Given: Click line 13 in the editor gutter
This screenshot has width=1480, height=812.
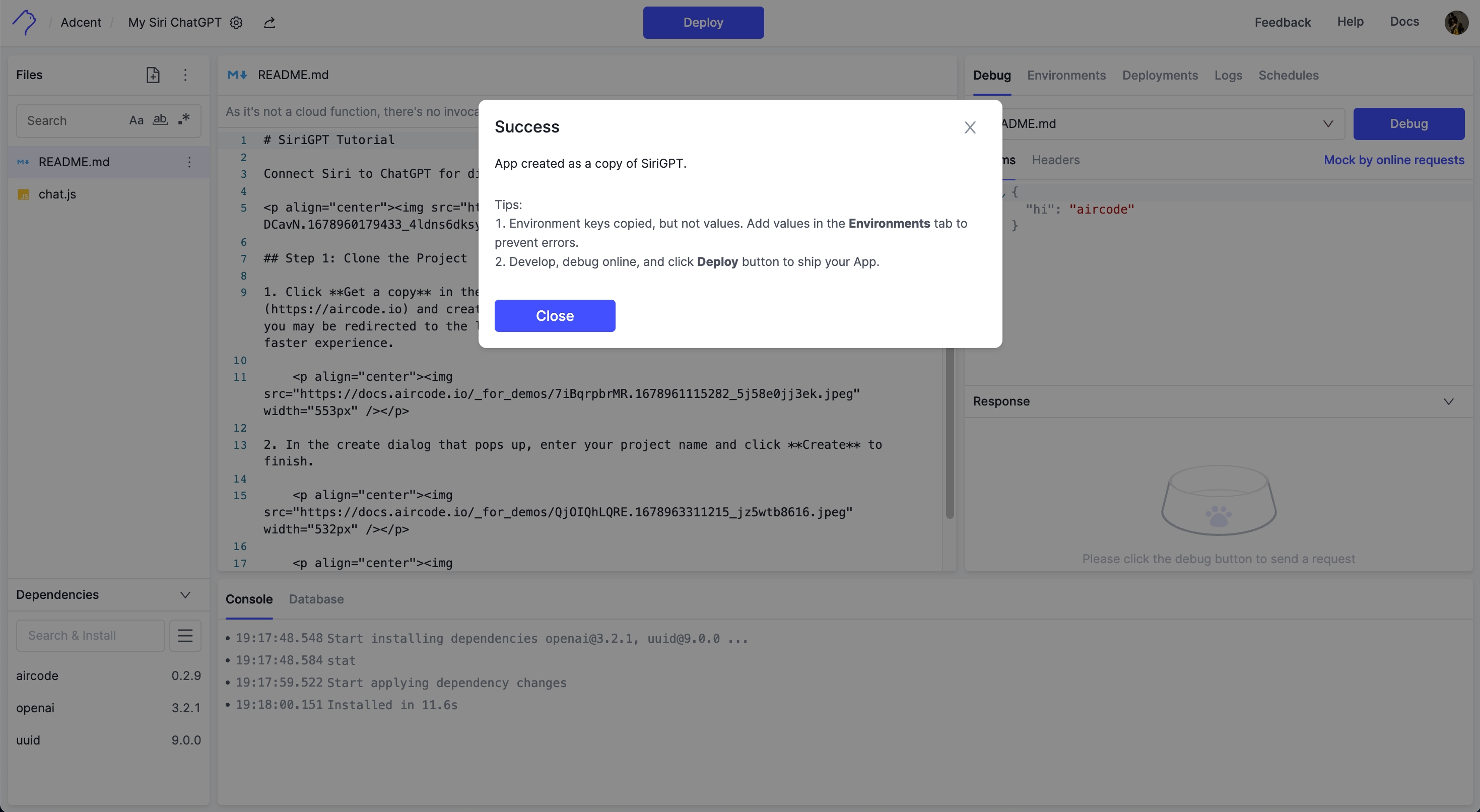Looking at the screenshot, I should coord(240,445).
